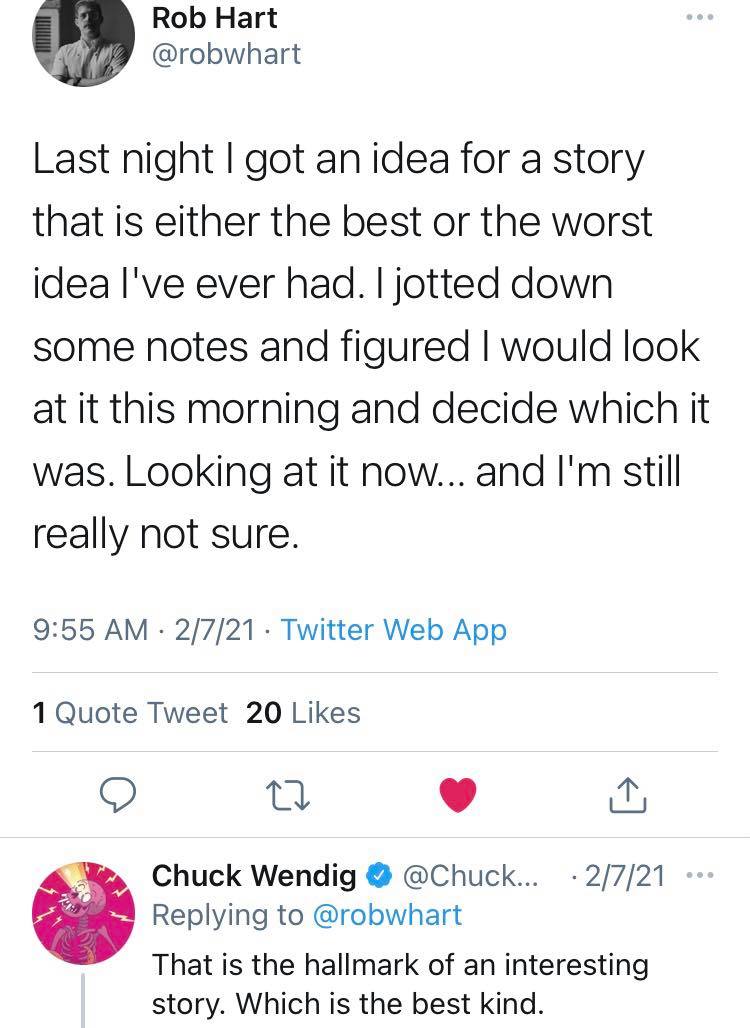
Task: Share the tweet using share icon
Action: click(629, 796)
